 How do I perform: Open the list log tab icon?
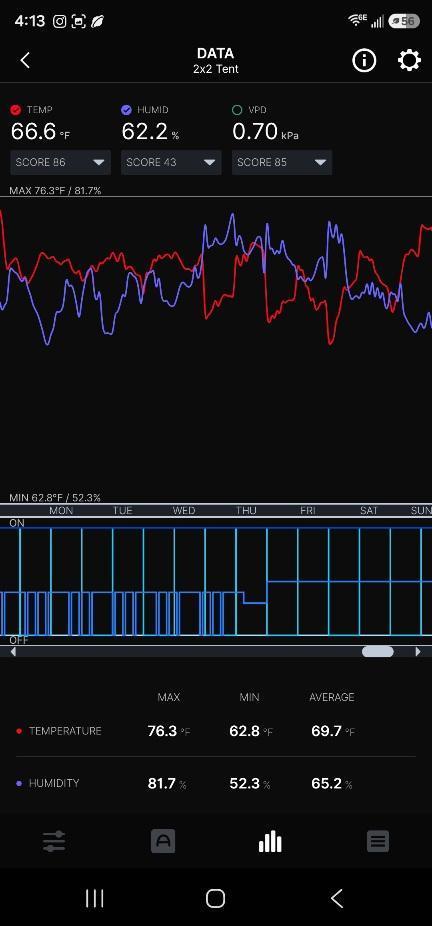[378, 841]
